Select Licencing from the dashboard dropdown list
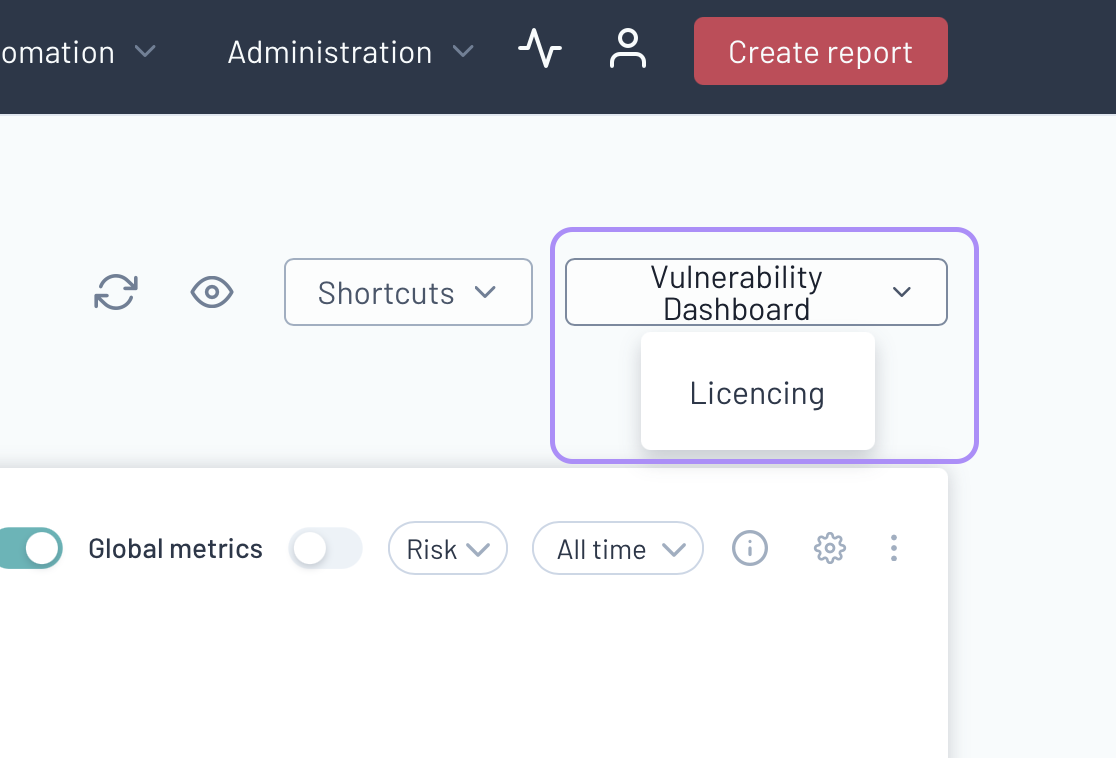This screenshot has width=1116, height=758. [757, 393]
